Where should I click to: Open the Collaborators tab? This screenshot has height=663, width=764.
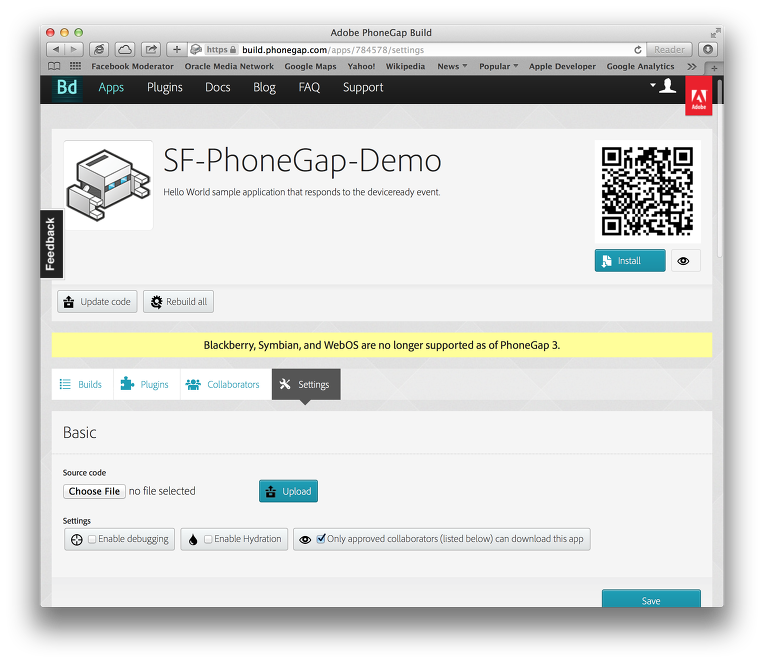pos(226,384)
